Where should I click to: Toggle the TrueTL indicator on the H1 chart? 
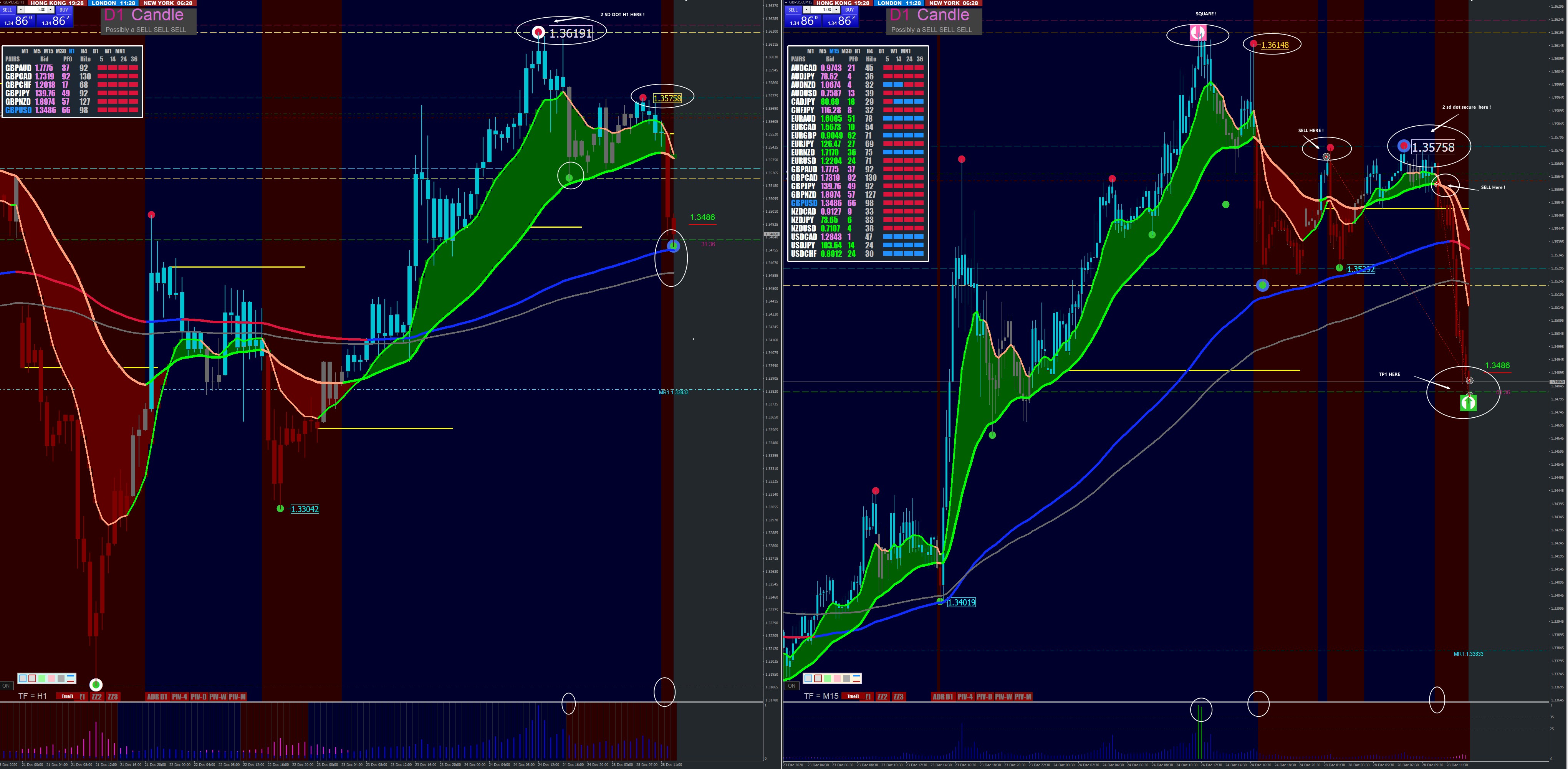[68, 696]
